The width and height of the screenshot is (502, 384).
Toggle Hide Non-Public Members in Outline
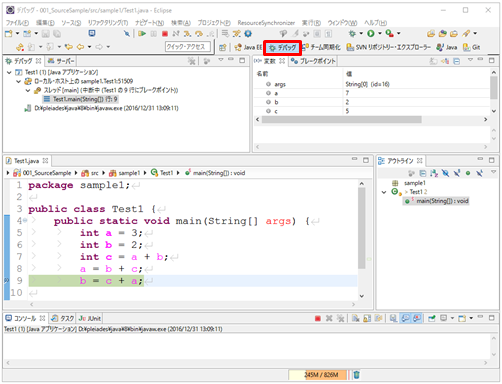tap(468, 173)
